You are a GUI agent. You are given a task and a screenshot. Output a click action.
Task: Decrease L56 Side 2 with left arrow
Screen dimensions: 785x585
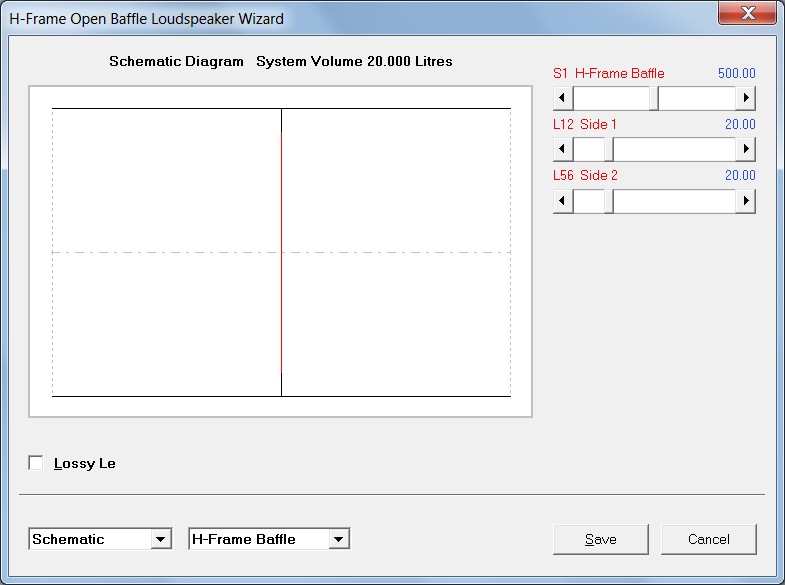click(563, 201)
